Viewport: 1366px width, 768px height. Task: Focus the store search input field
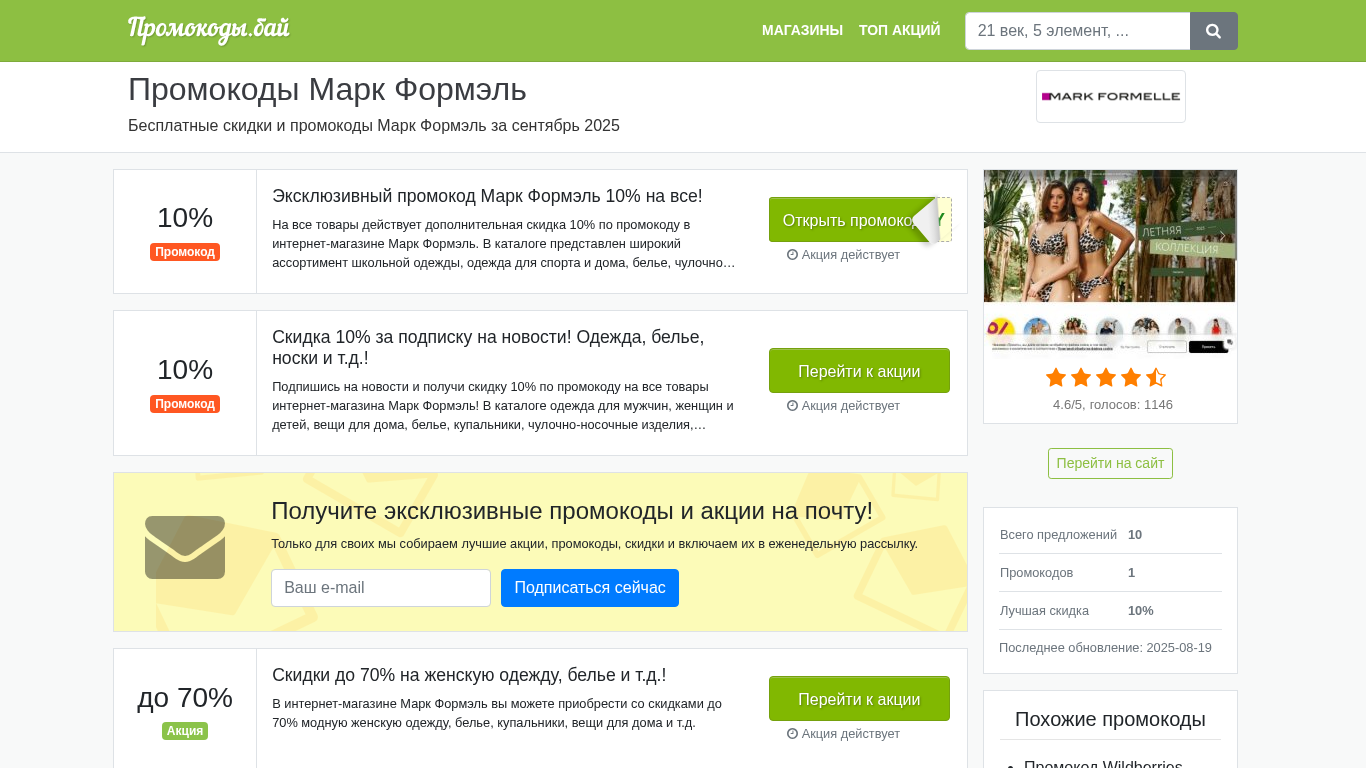click(1077, 31)
